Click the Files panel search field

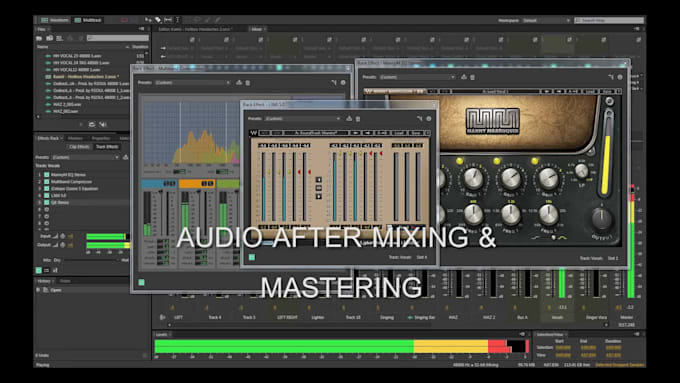point(117,38)
